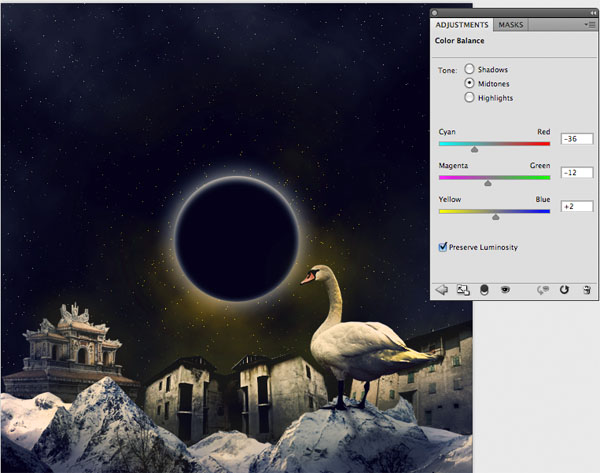Screen dimensions: 600x473
Task: Reset Color Balance to defaults icon
Action: (564, 290)
